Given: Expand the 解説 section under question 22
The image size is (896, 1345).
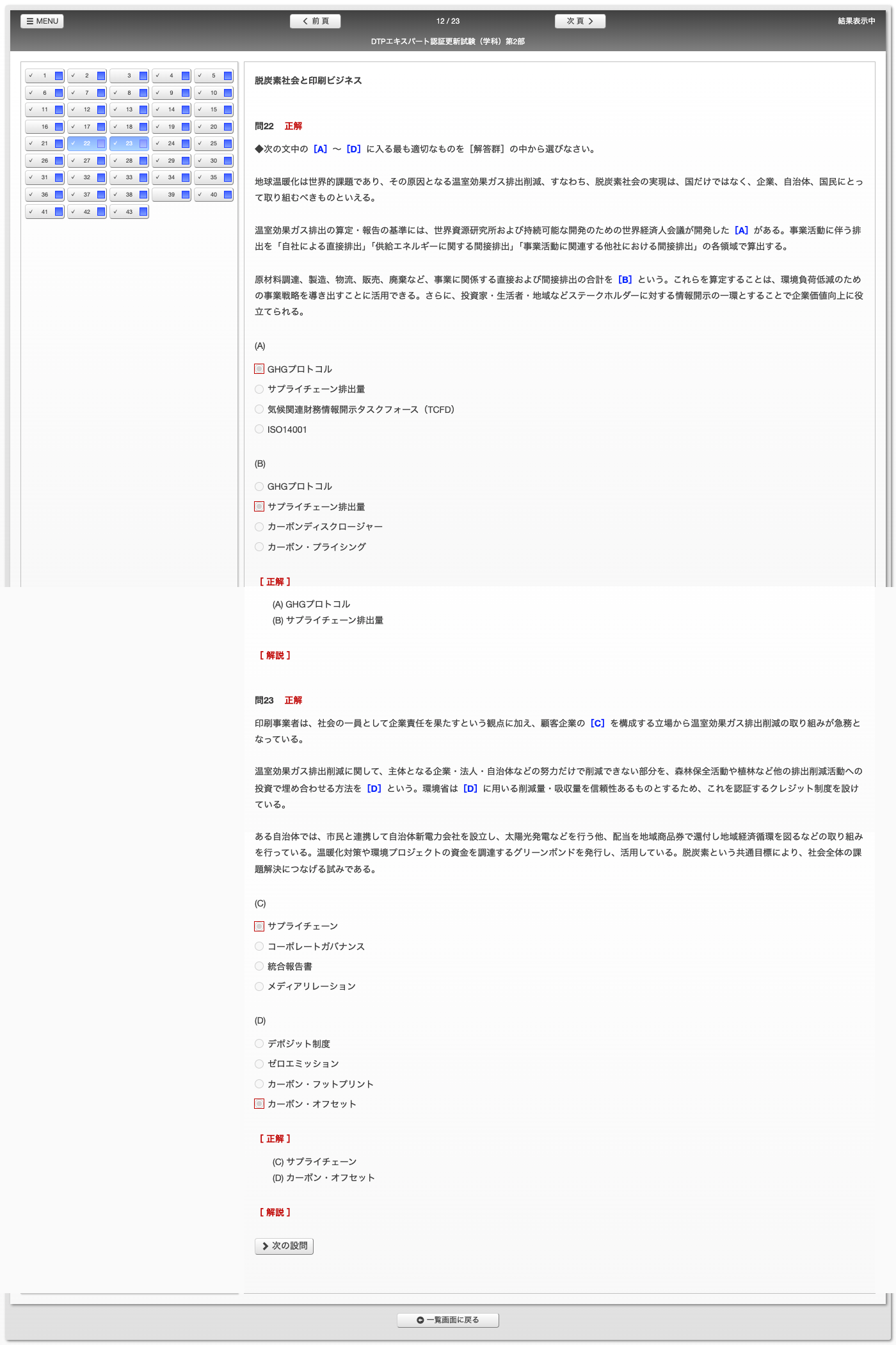Looking at the screenshot, I should 275,656.
